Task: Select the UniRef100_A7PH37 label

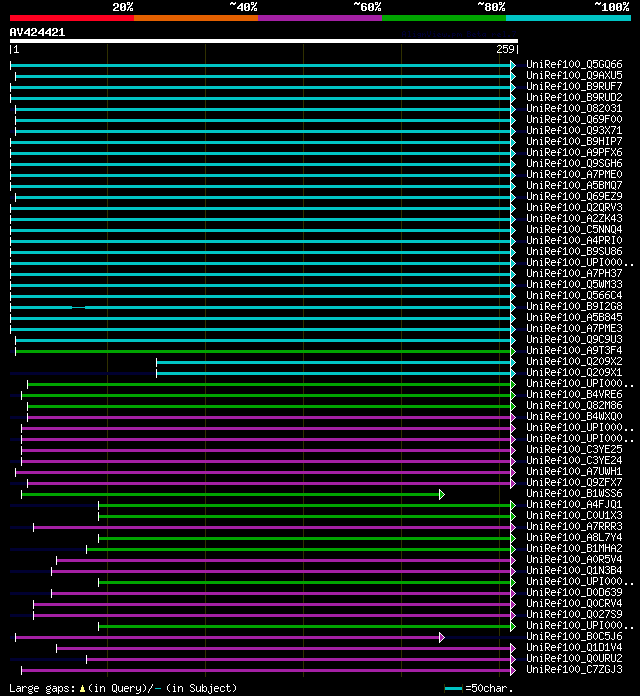Action: tap(574, 274)
